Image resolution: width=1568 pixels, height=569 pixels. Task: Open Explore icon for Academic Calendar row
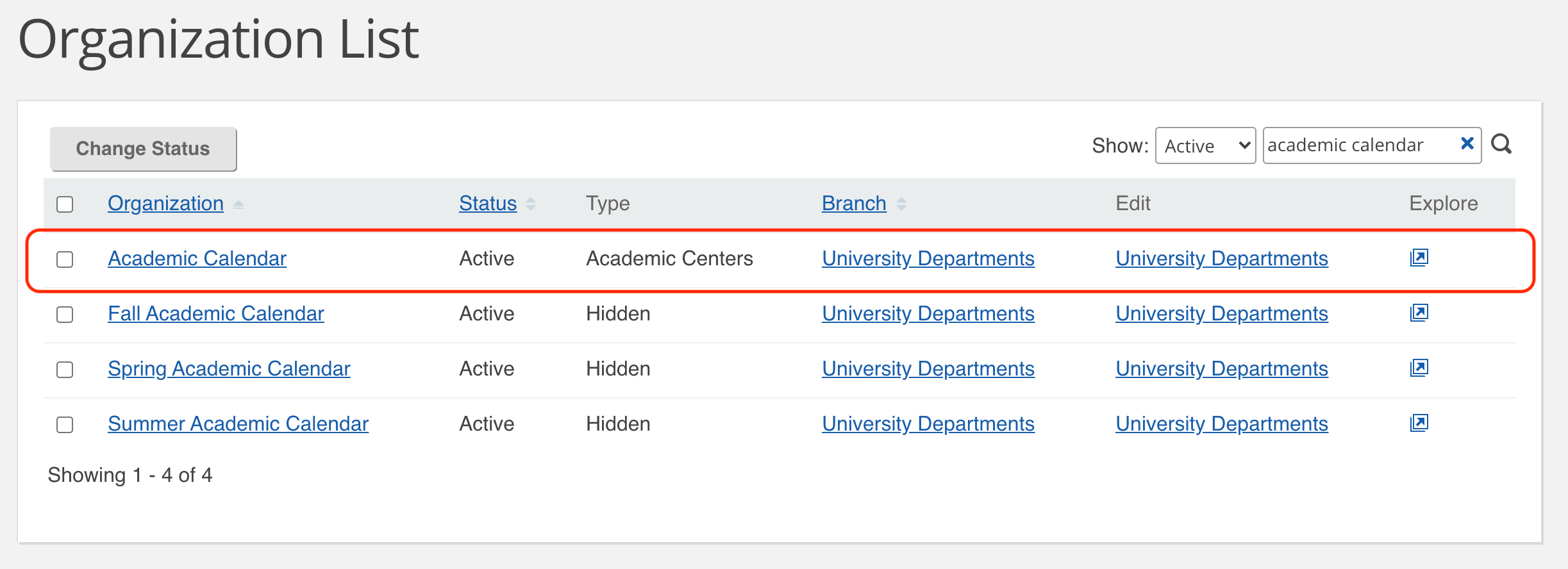(x=1419, y=258)
